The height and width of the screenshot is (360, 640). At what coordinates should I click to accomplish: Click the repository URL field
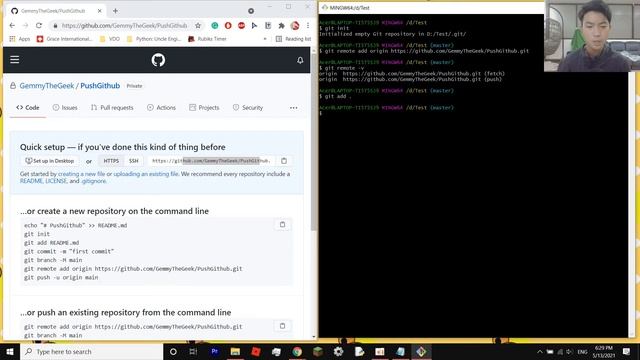click(x=211, y=161)
